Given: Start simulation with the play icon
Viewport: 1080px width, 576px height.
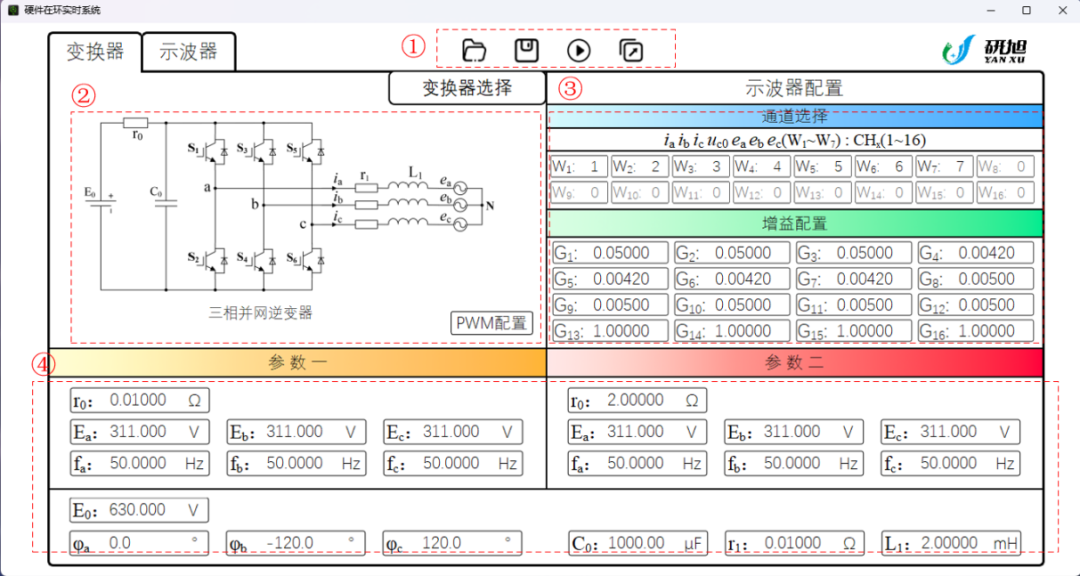Looking at the screenshot, I should (579, 50).
